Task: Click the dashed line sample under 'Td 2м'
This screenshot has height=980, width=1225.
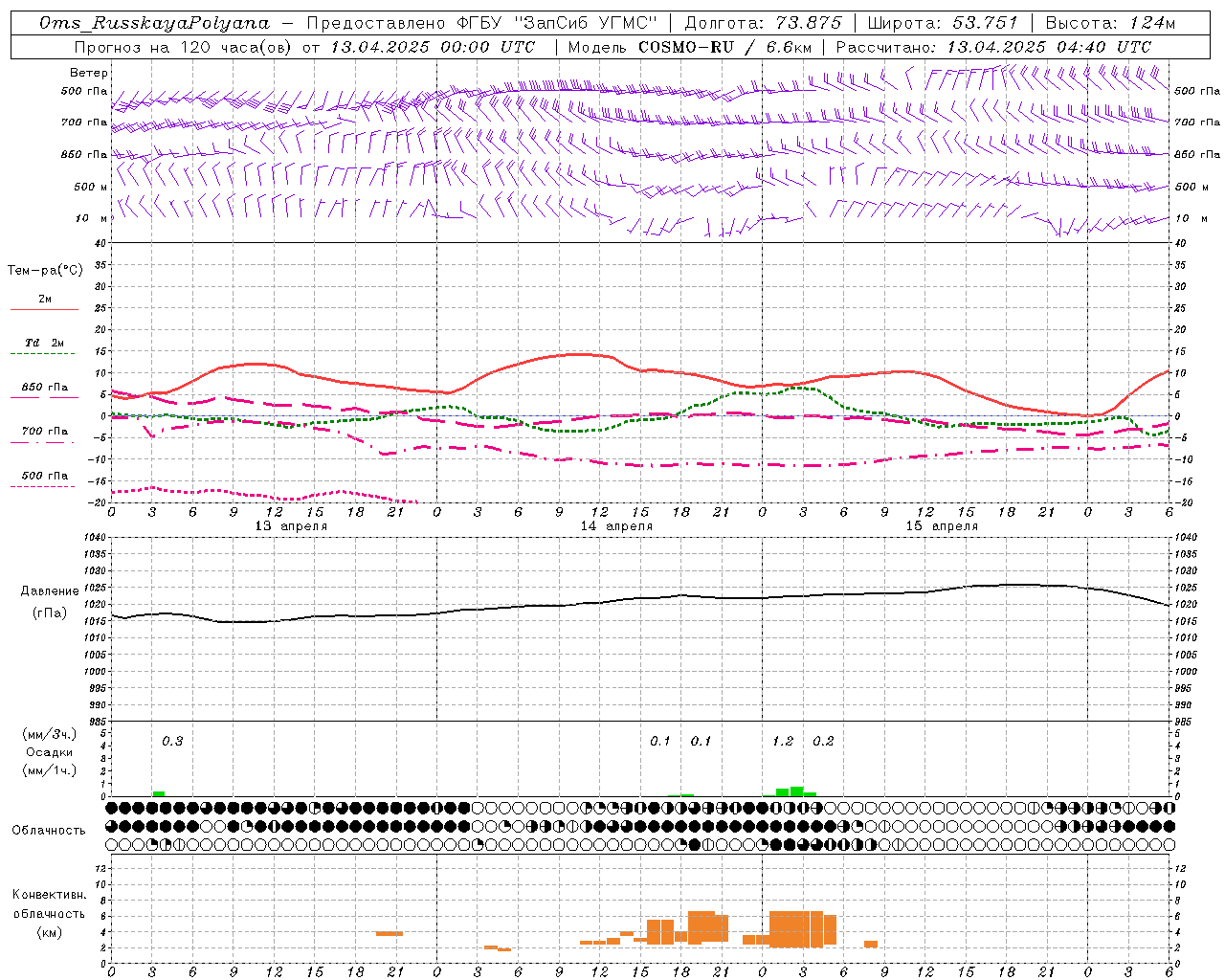Action: pos(44,354)
